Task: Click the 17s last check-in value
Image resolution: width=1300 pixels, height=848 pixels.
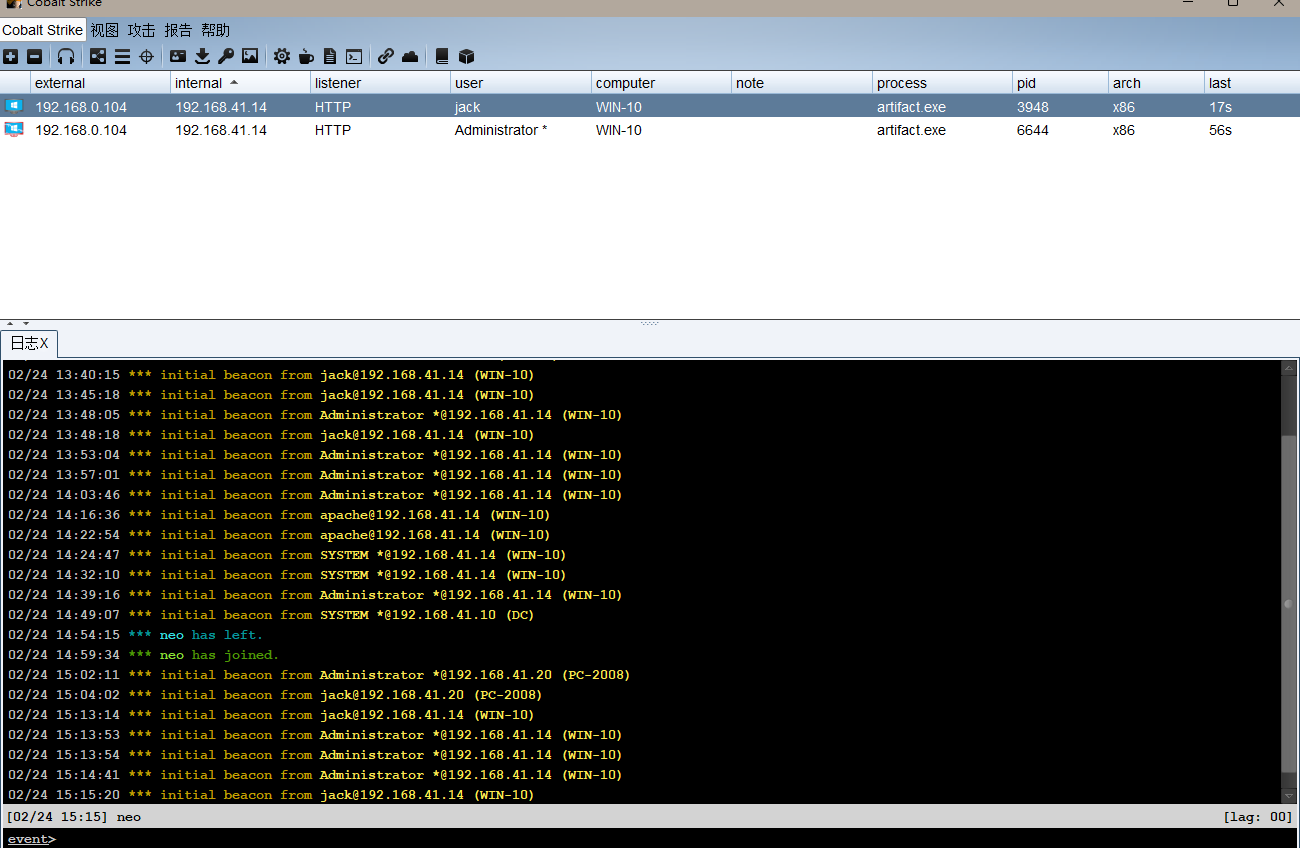Action: pos(1220,106)
